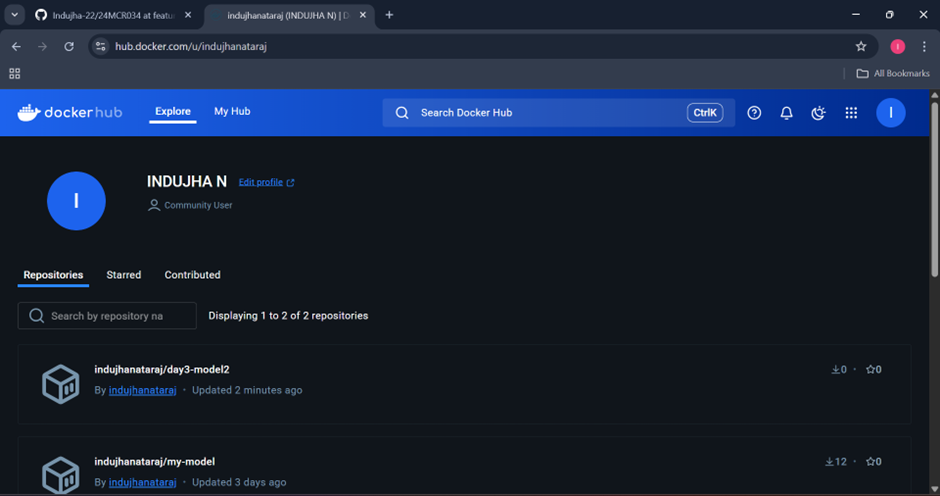Screen dimensions: 940x496
Task: Click indujhanataraj author link under day3-model2
Action: [x=143, y=390]
